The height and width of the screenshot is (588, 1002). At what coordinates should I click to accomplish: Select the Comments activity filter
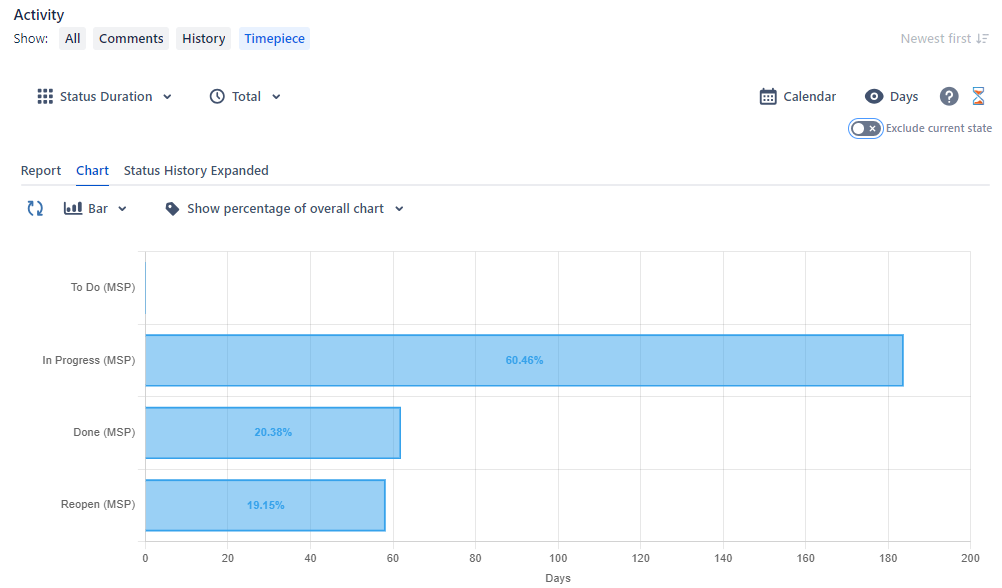point(130,38)
